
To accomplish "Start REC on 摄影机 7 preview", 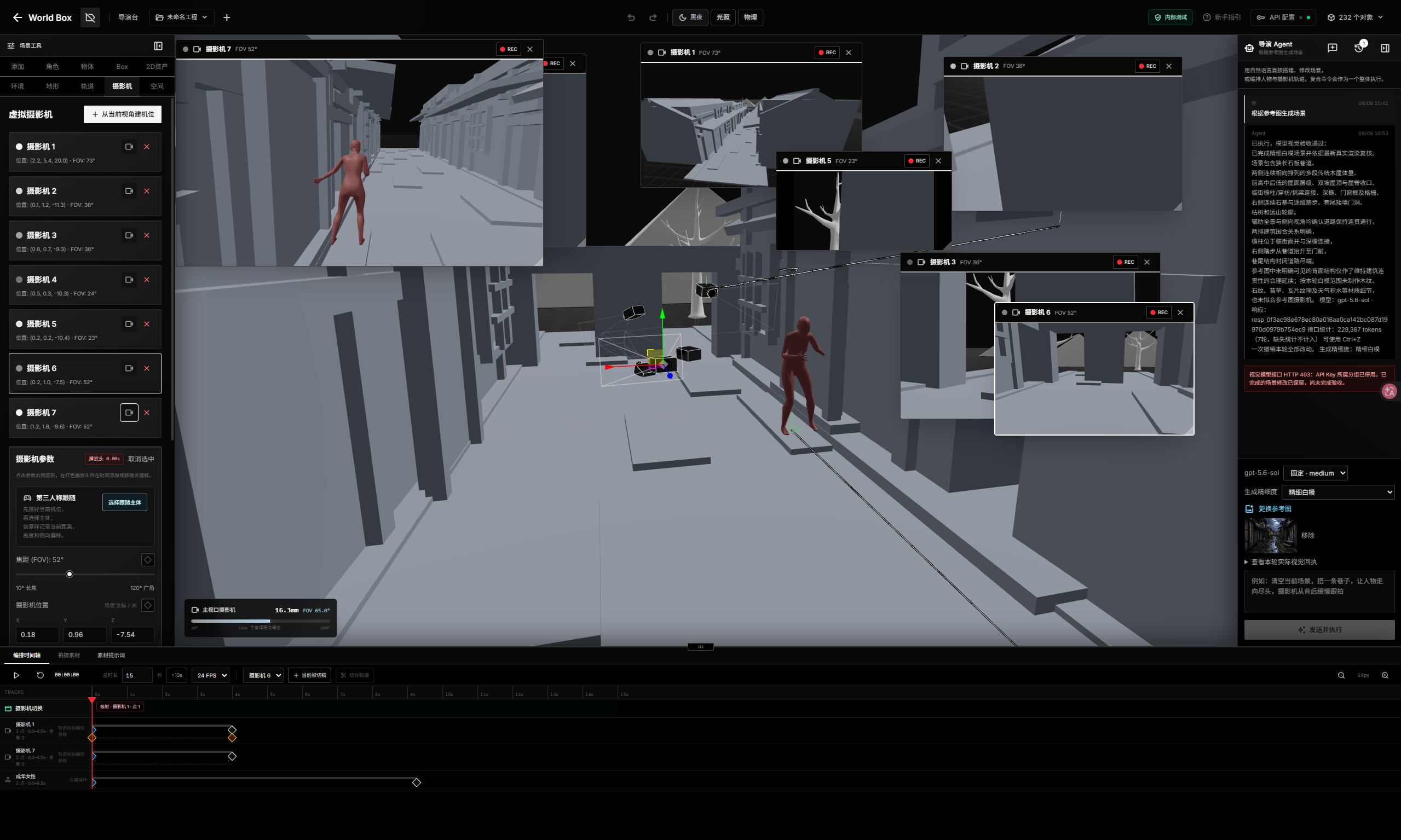I will click(509, 49).
